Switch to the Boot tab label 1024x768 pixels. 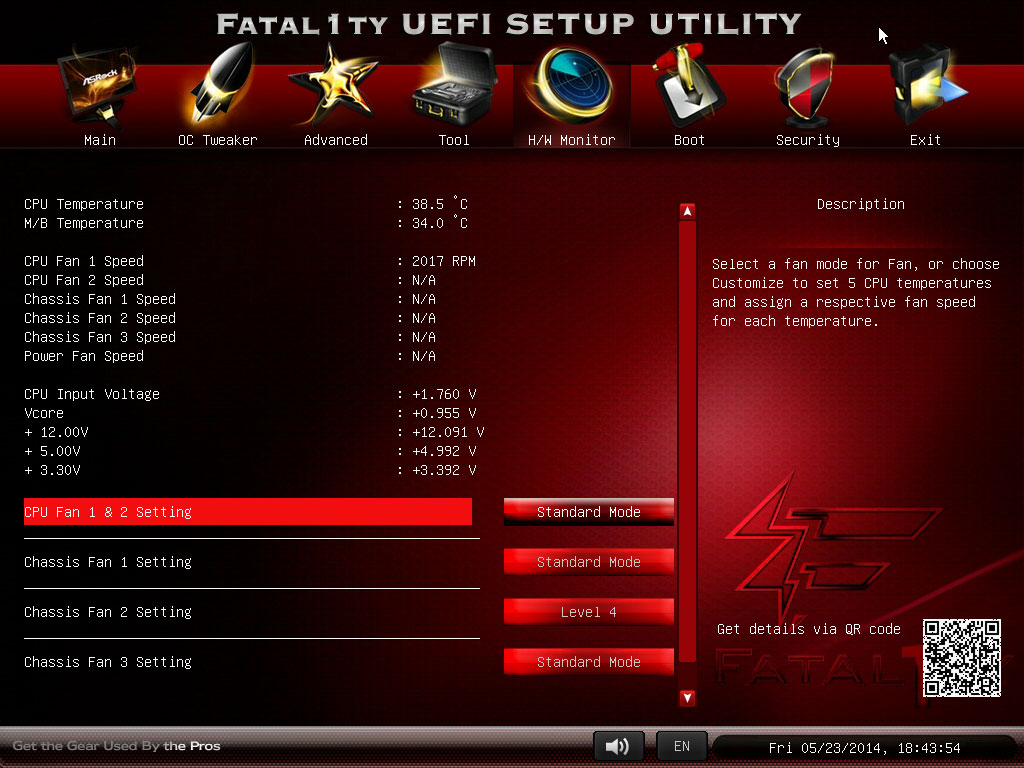(689, 140)
